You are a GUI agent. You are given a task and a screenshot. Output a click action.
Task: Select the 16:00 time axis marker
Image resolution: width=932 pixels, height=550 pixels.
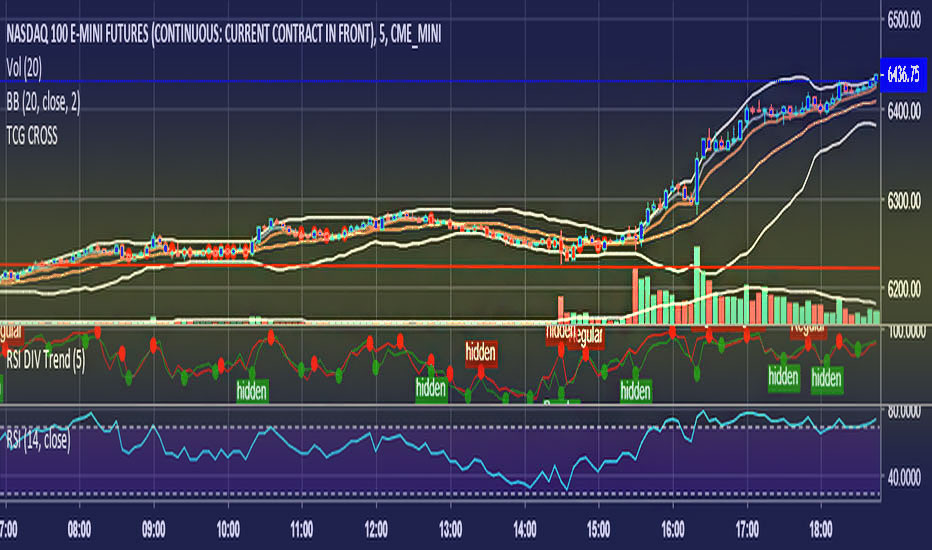click(673, 527)
